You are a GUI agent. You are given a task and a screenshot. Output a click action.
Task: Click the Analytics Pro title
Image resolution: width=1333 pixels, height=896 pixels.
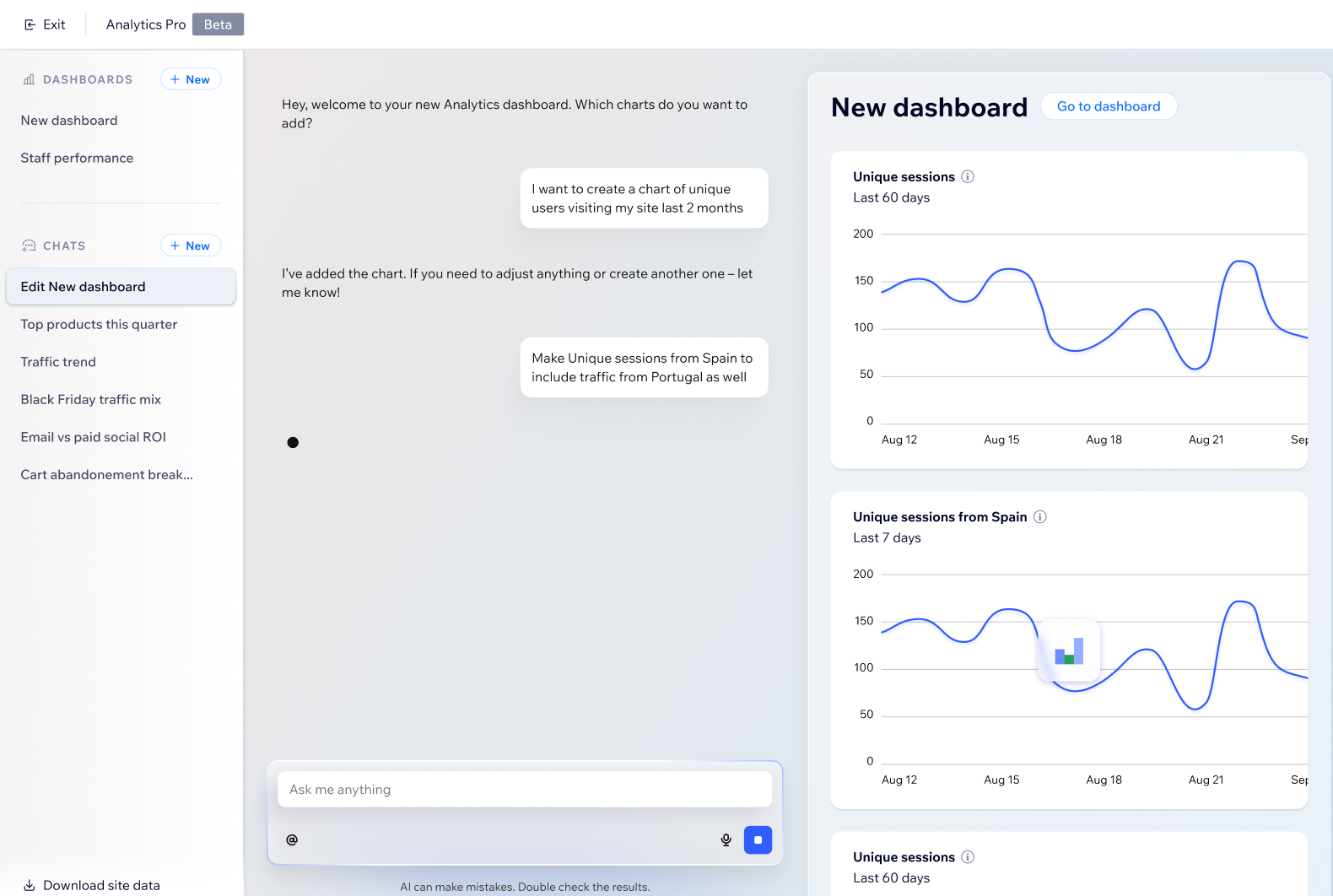(146, 24)
